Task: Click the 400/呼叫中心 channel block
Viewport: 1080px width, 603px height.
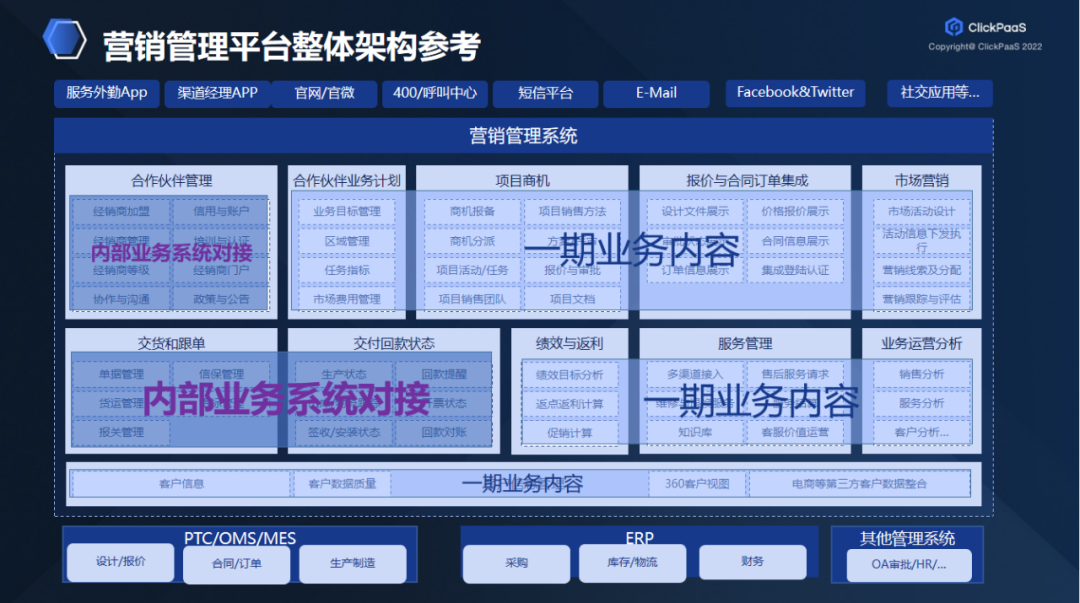Action: pos(435,93)
